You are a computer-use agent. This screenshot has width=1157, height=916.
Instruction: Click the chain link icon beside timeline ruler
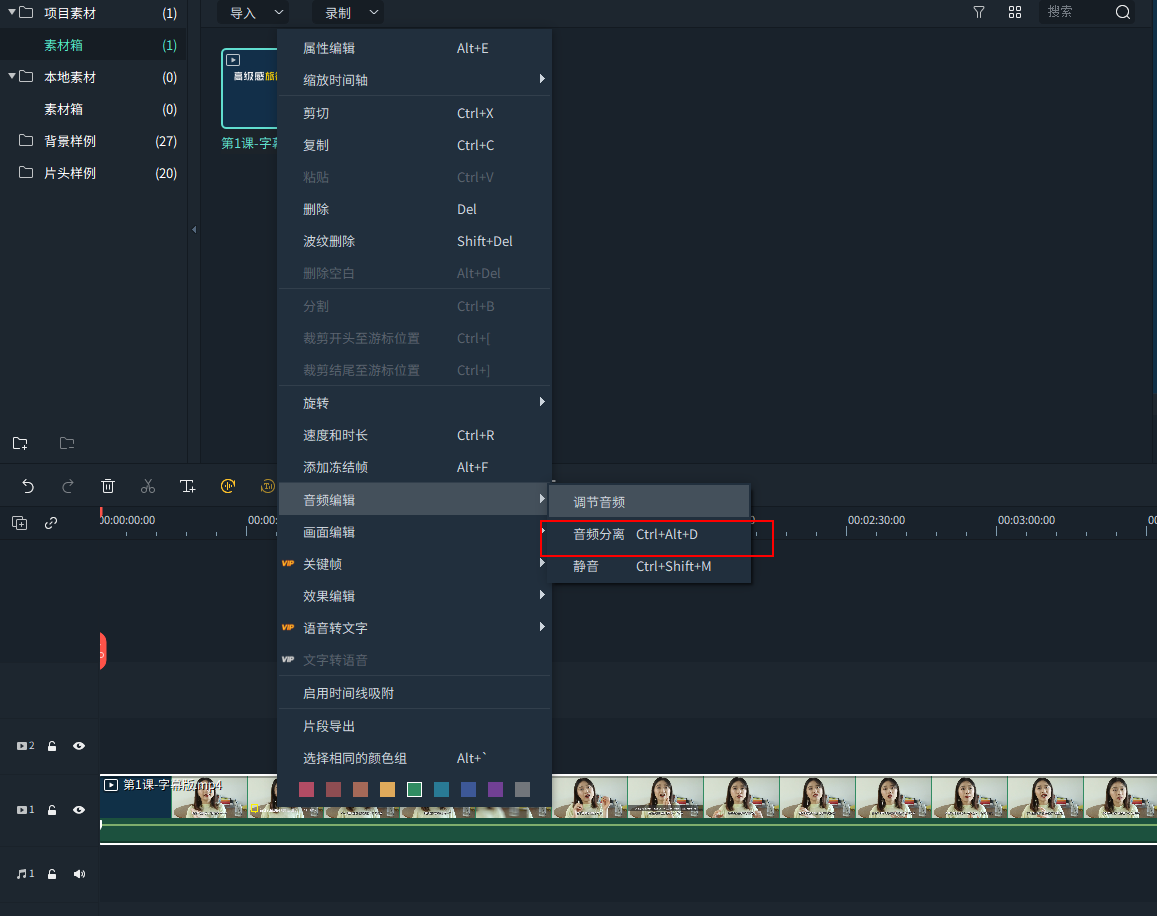click(51, 523)
